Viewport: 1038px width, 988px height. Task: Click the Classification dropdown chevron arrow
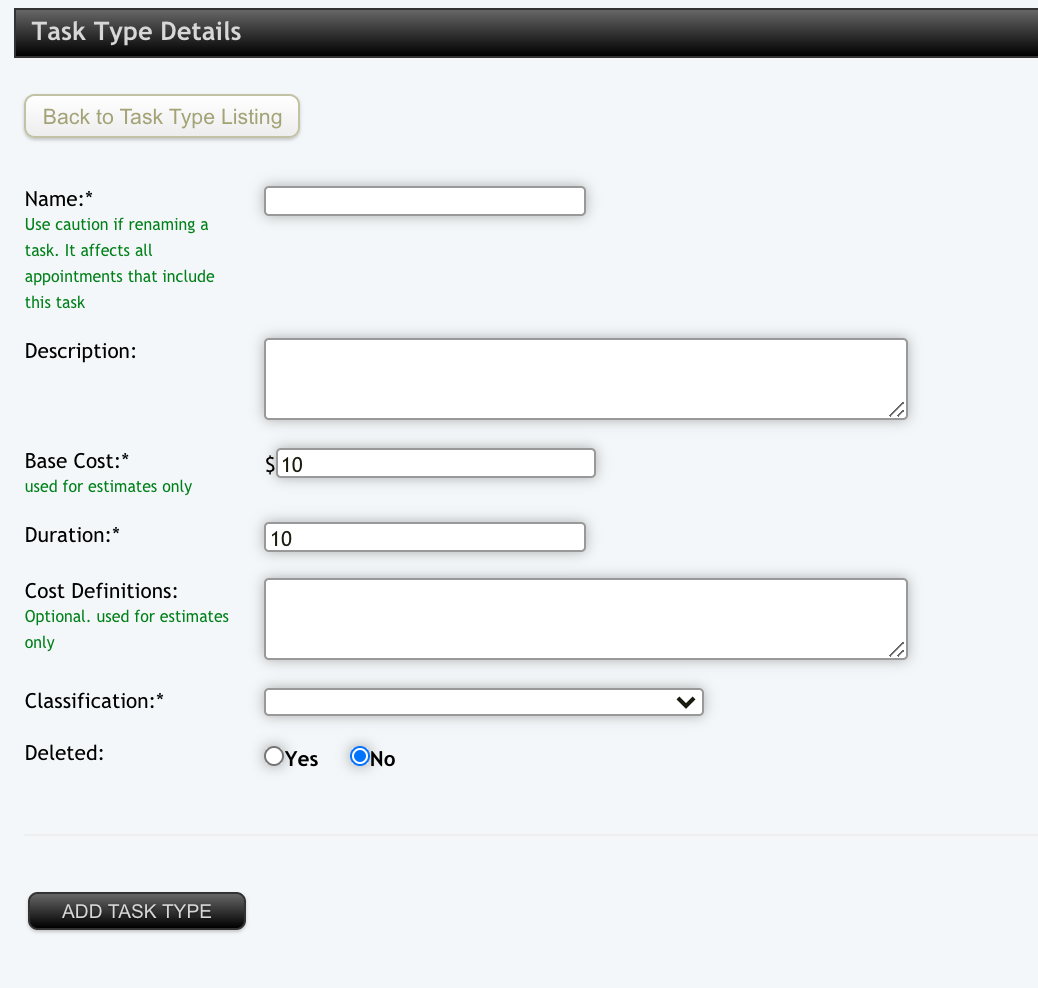(686, 702)
